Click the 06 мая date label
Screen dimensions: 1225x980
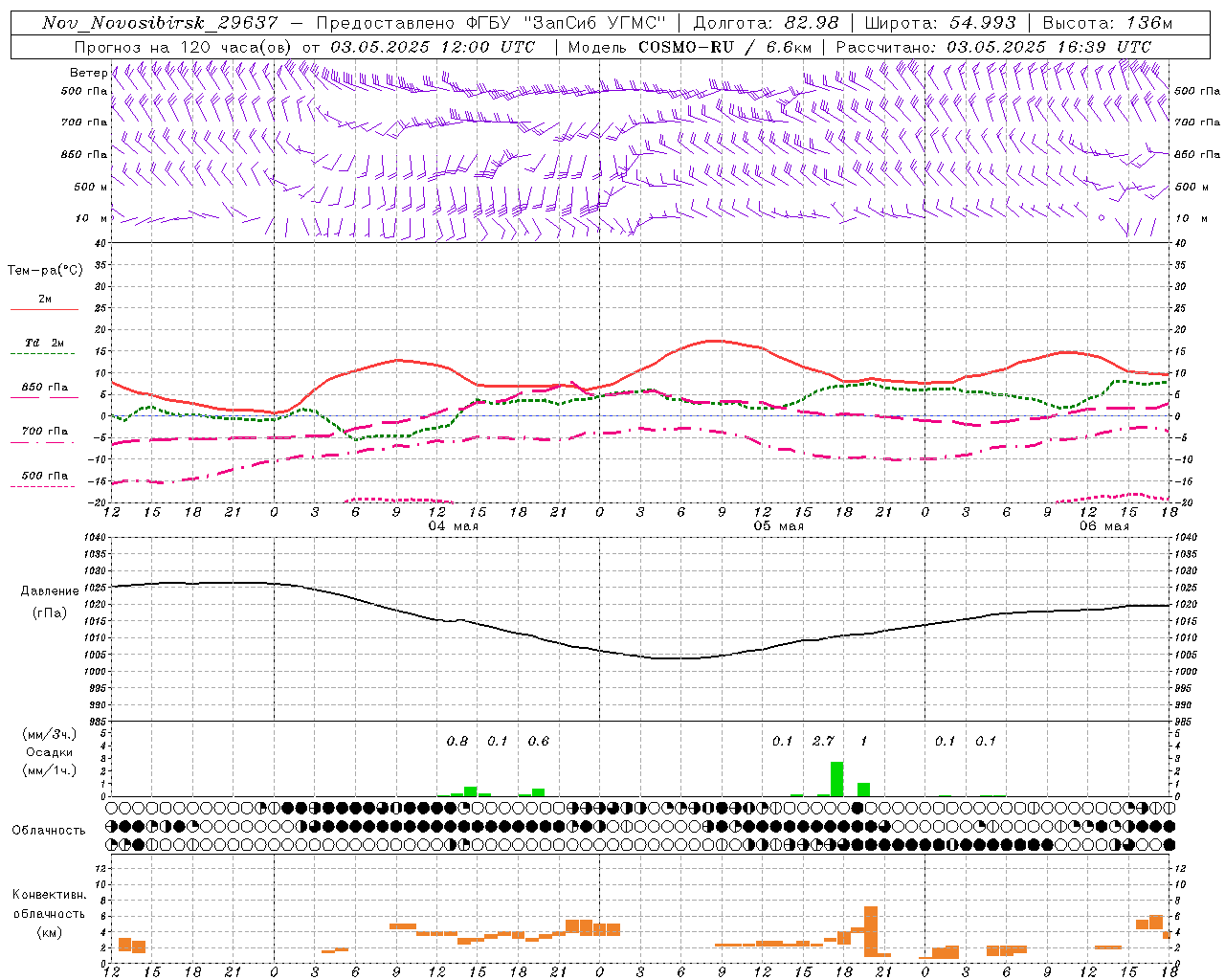click(1104, 526)
